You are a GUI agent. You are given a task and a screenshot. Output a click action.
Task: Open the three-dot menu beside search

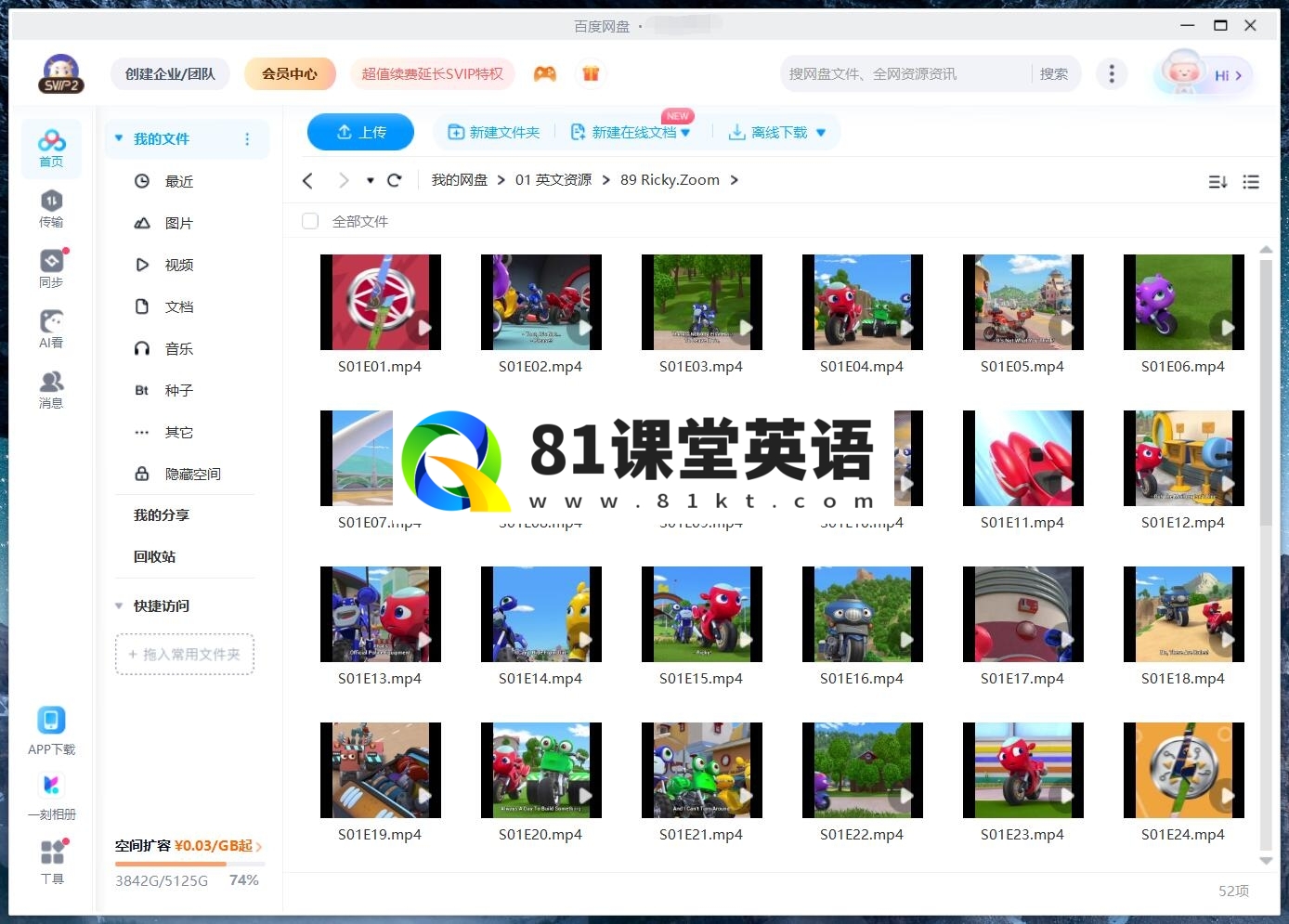[x=1112, y=73]
